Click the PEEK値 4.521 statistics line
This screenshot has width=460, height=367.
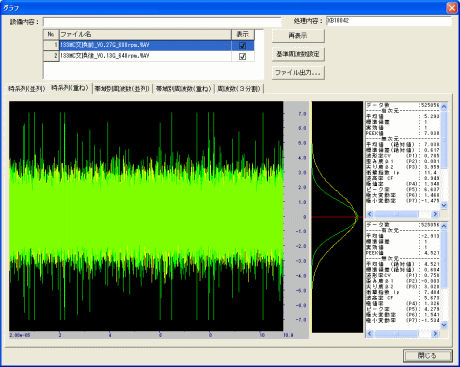(403, 253)
